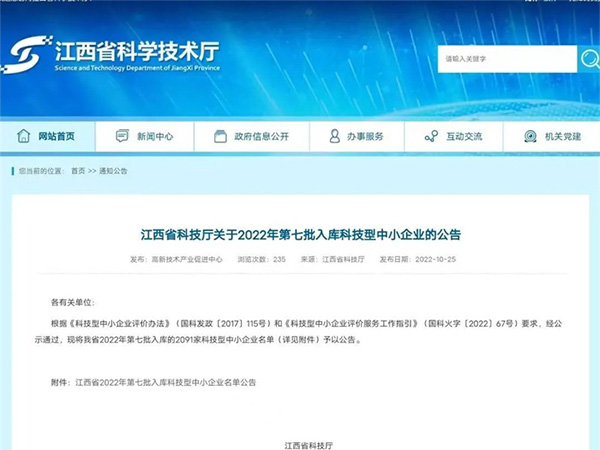Click the document icon beside 政府信息公开

tap(215, 136)
